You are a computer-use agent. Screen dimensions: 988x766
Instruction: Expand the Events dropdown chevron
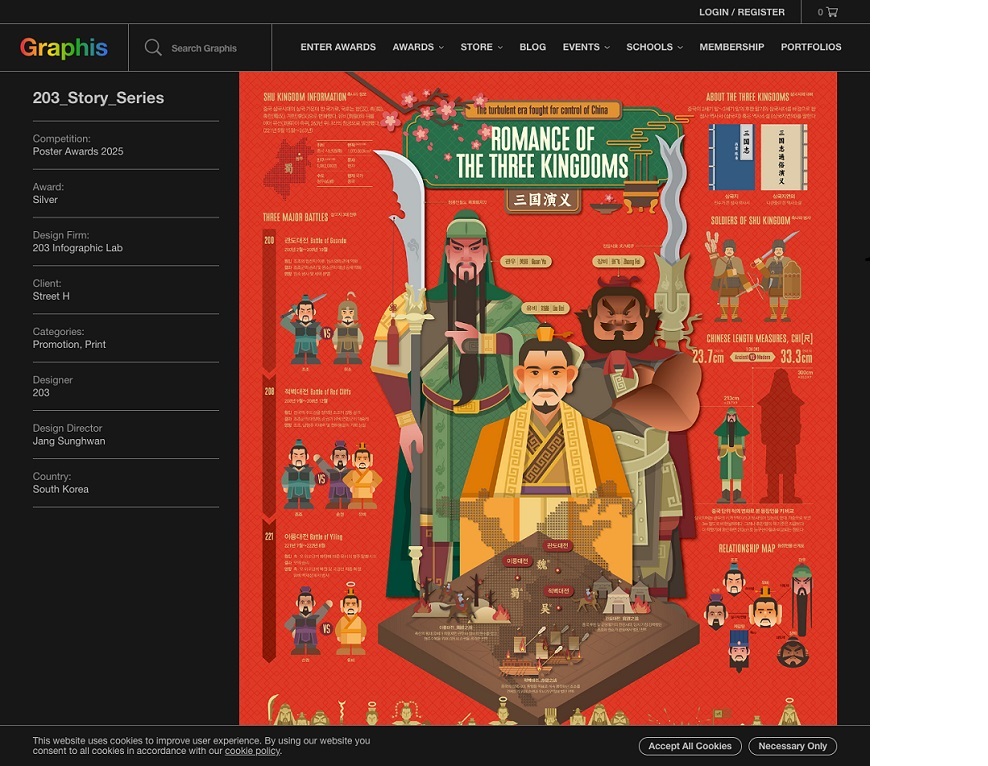pos(607,48)
